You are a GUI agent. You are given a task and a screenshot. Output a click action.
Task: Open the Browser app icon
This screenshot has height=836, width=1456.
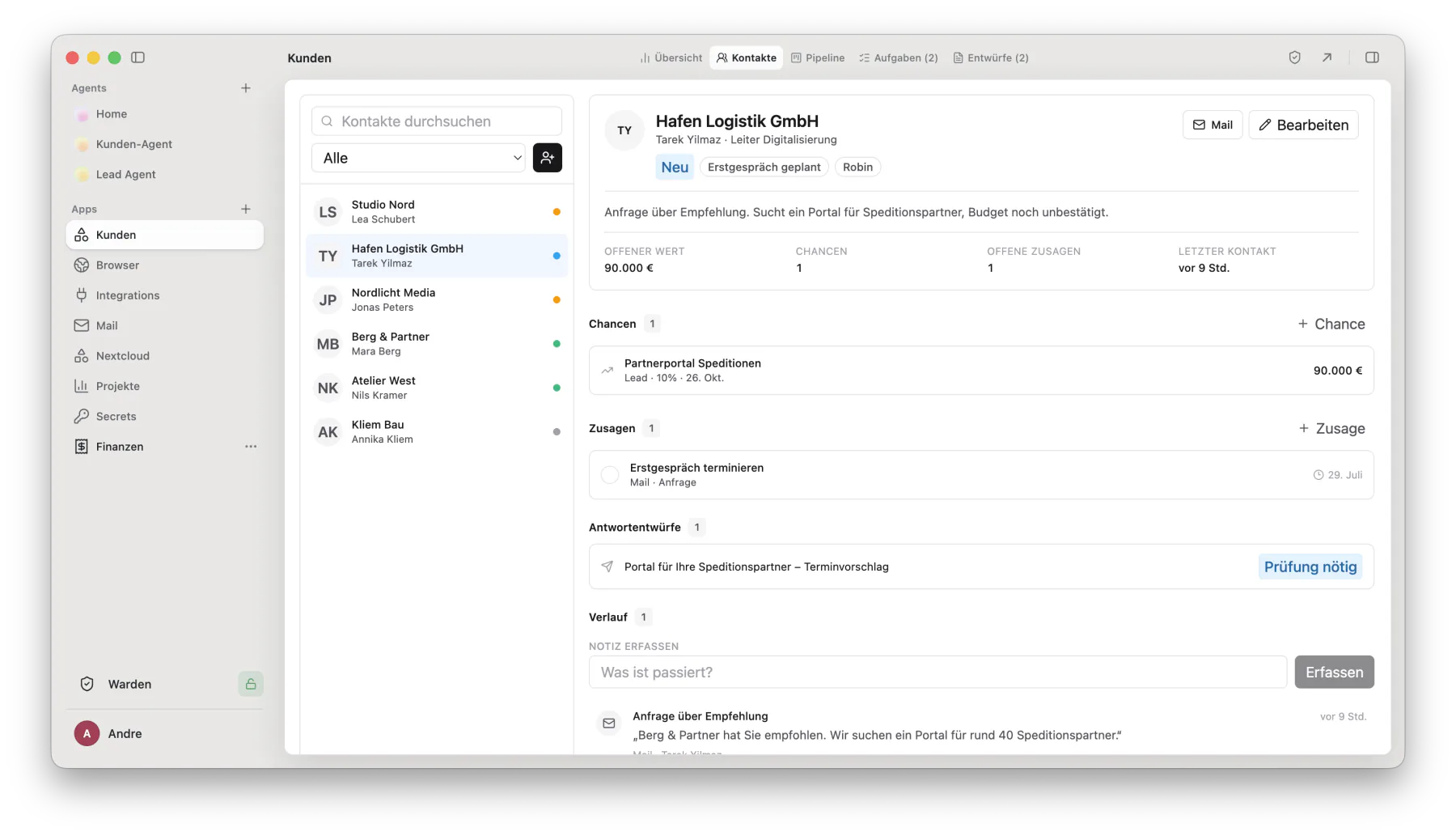tap(82, 265)
